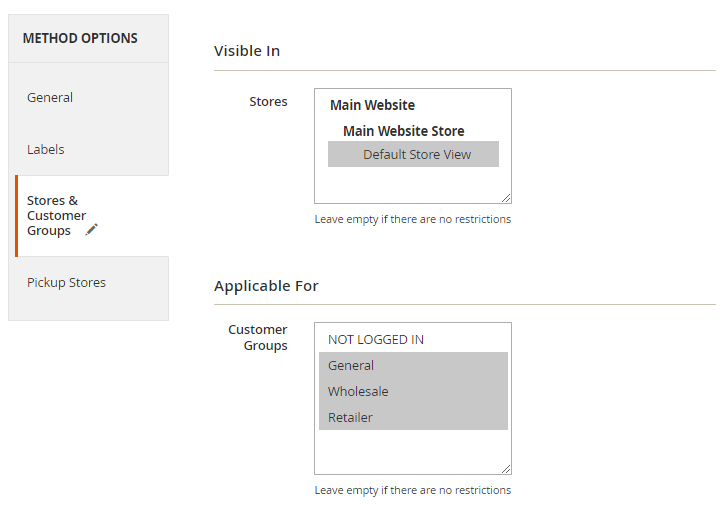Viewport: 725px width, 508px height.
Task: Select the General customer group option
Action: tap(351, 366)
